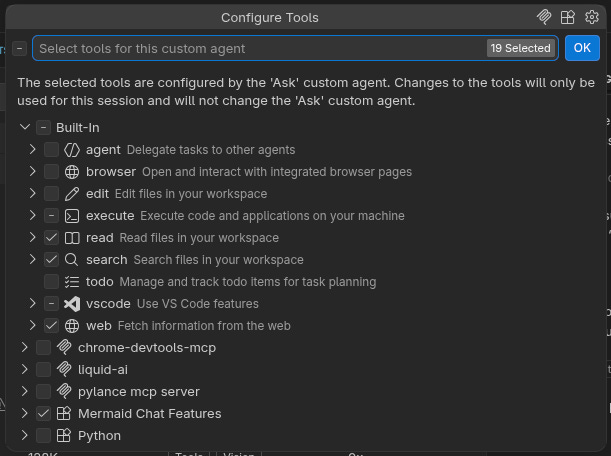Click the globe icon beside browser
611x456 pixels.
point(72,172)
